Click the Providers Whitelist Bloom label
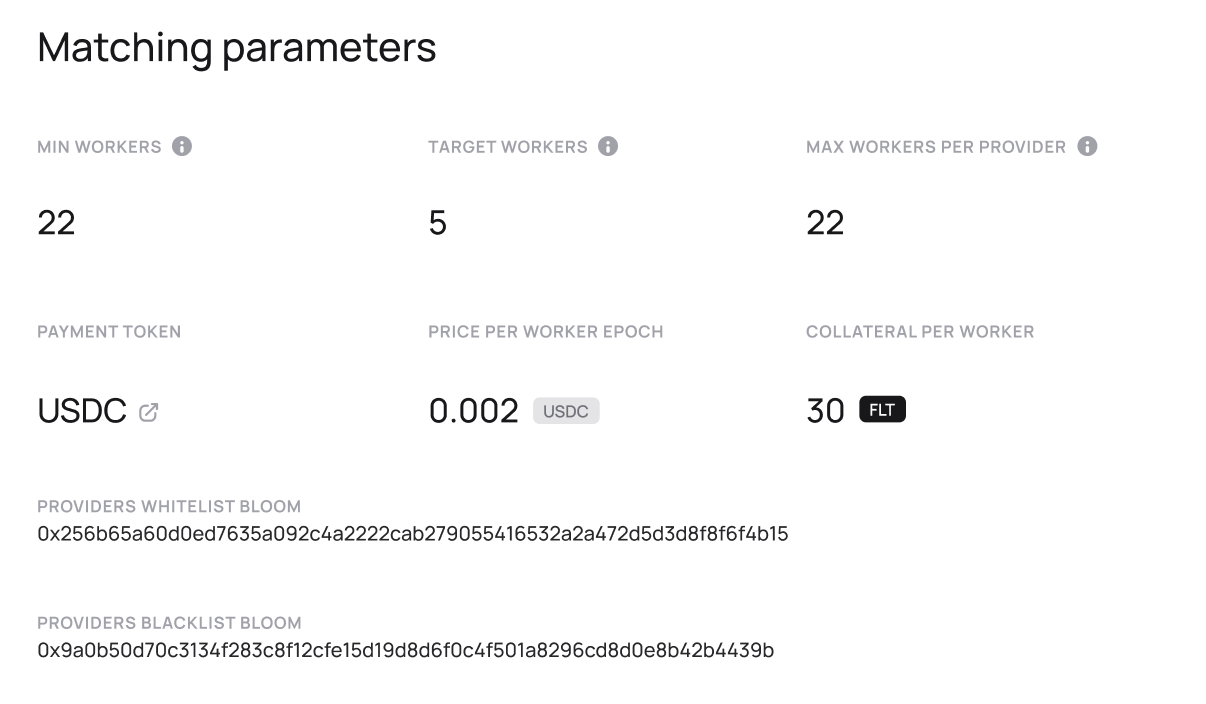 169,506
